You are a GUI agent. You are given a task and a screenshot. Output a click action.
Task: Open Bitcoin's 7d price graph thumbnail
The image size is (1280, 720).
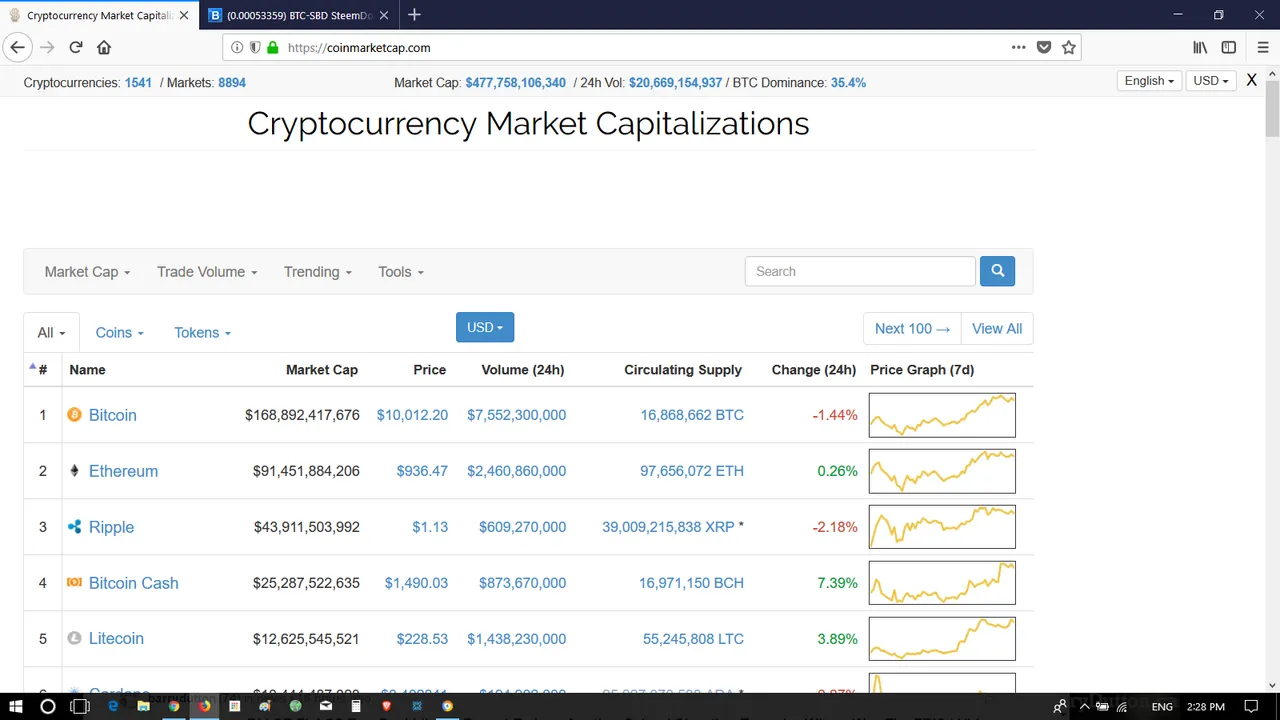click(x=942, y=415)
